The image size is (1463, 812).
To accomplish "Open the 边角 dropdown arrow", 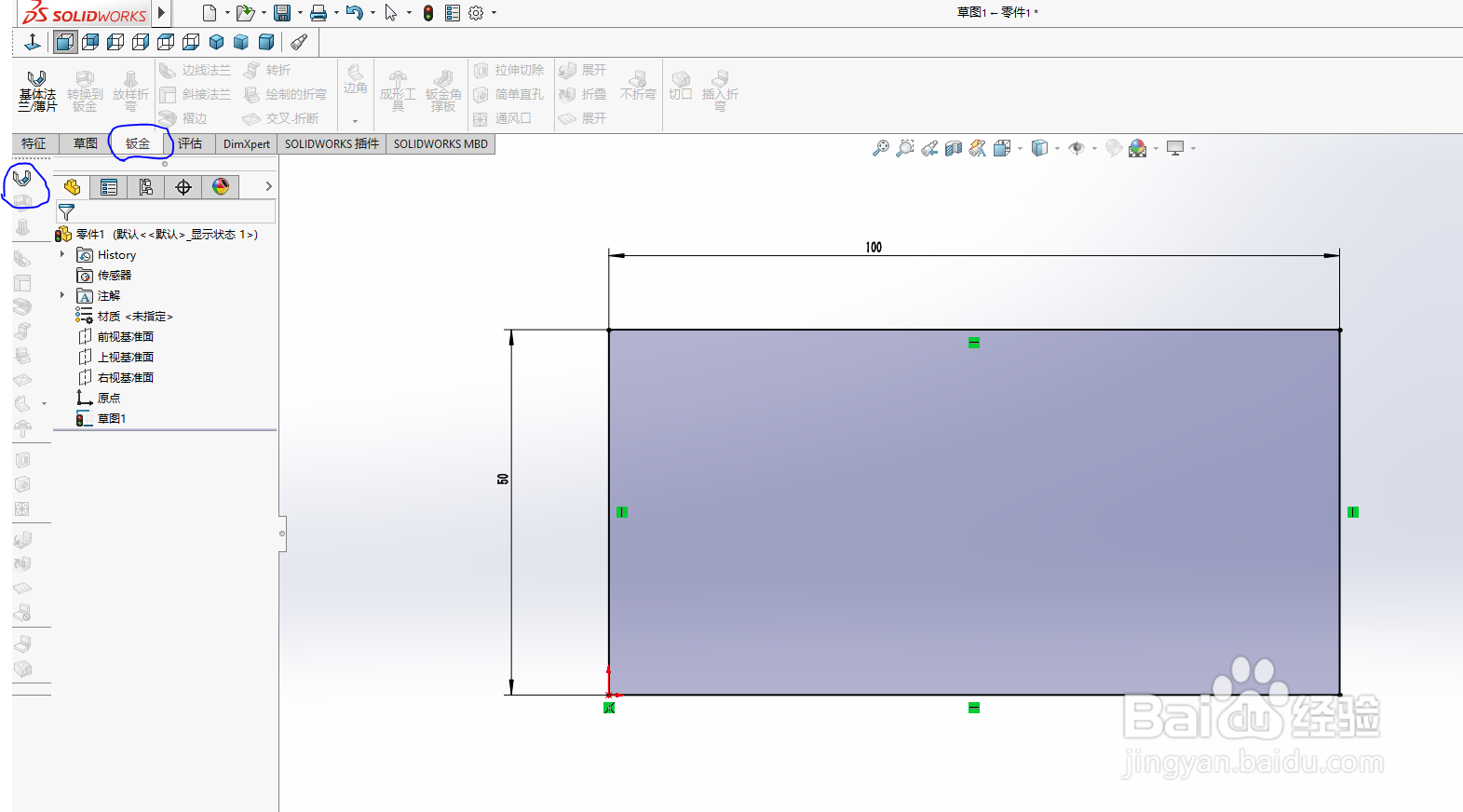I will [x=355, y=121].
